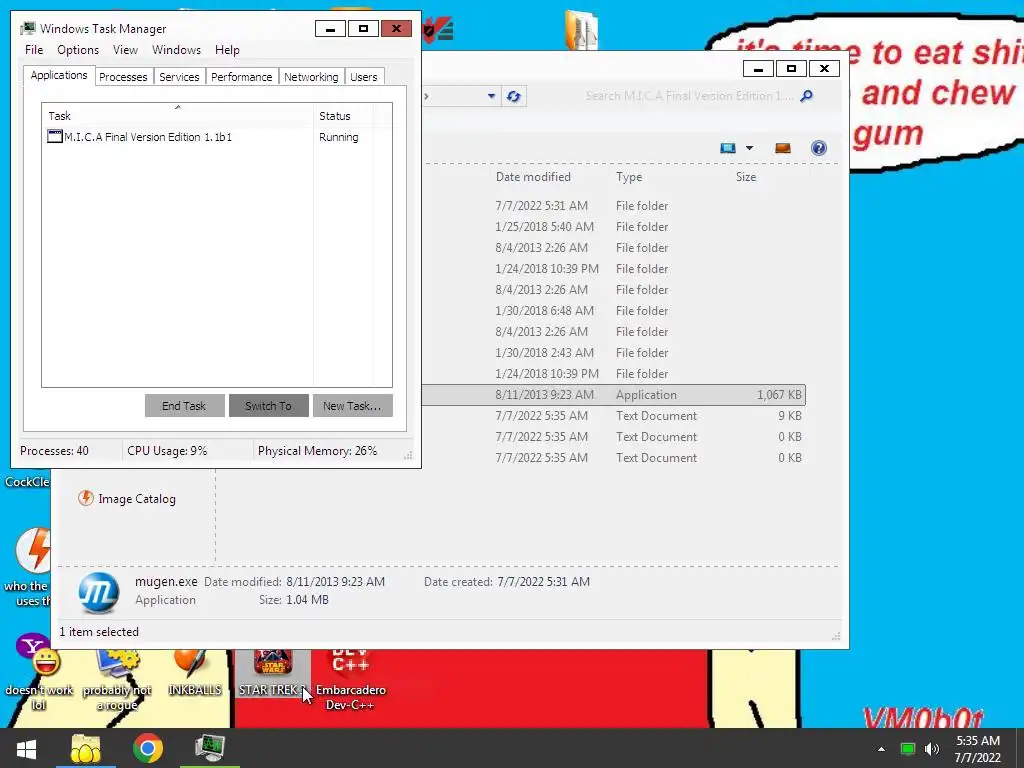Screen dimensions: 1024x768
Task: Click the desktop icon behind Task Manager's close button
Action: point(438,30)
